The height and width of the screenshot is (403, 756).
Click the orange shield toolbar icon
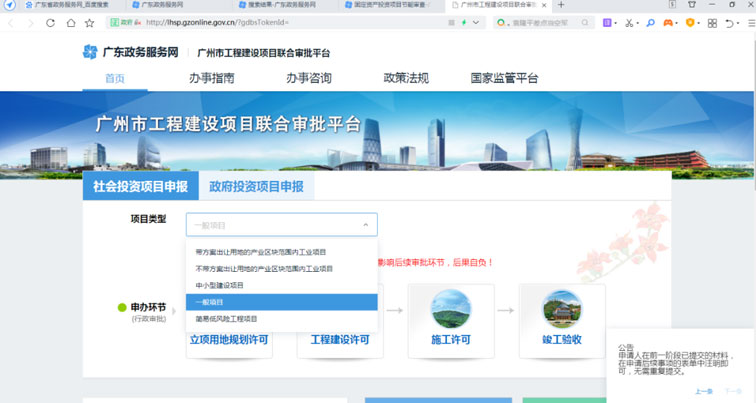[x=690, y=23]
